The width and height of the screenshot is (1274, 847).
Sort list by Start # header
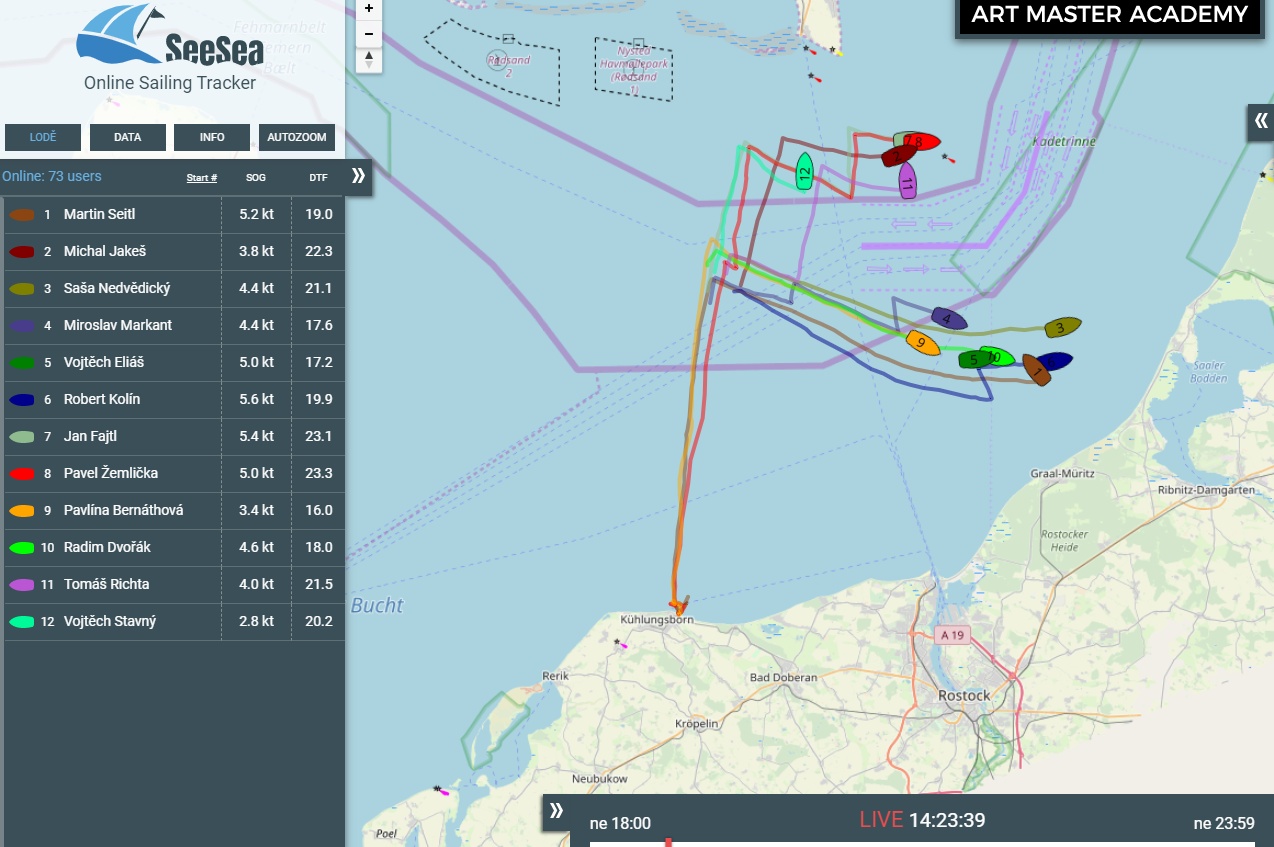202,178
